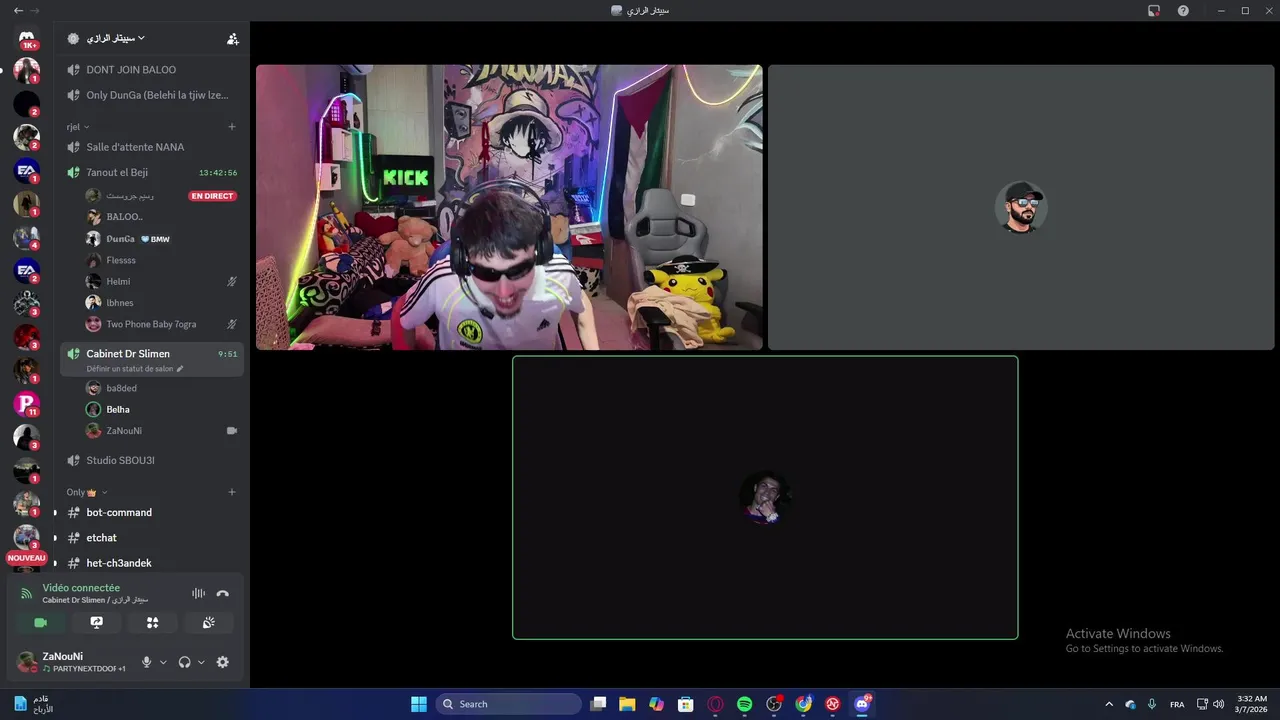1280x720 pixels.
Task: Click Définir un statut de salon
Action: click(130, 369)
